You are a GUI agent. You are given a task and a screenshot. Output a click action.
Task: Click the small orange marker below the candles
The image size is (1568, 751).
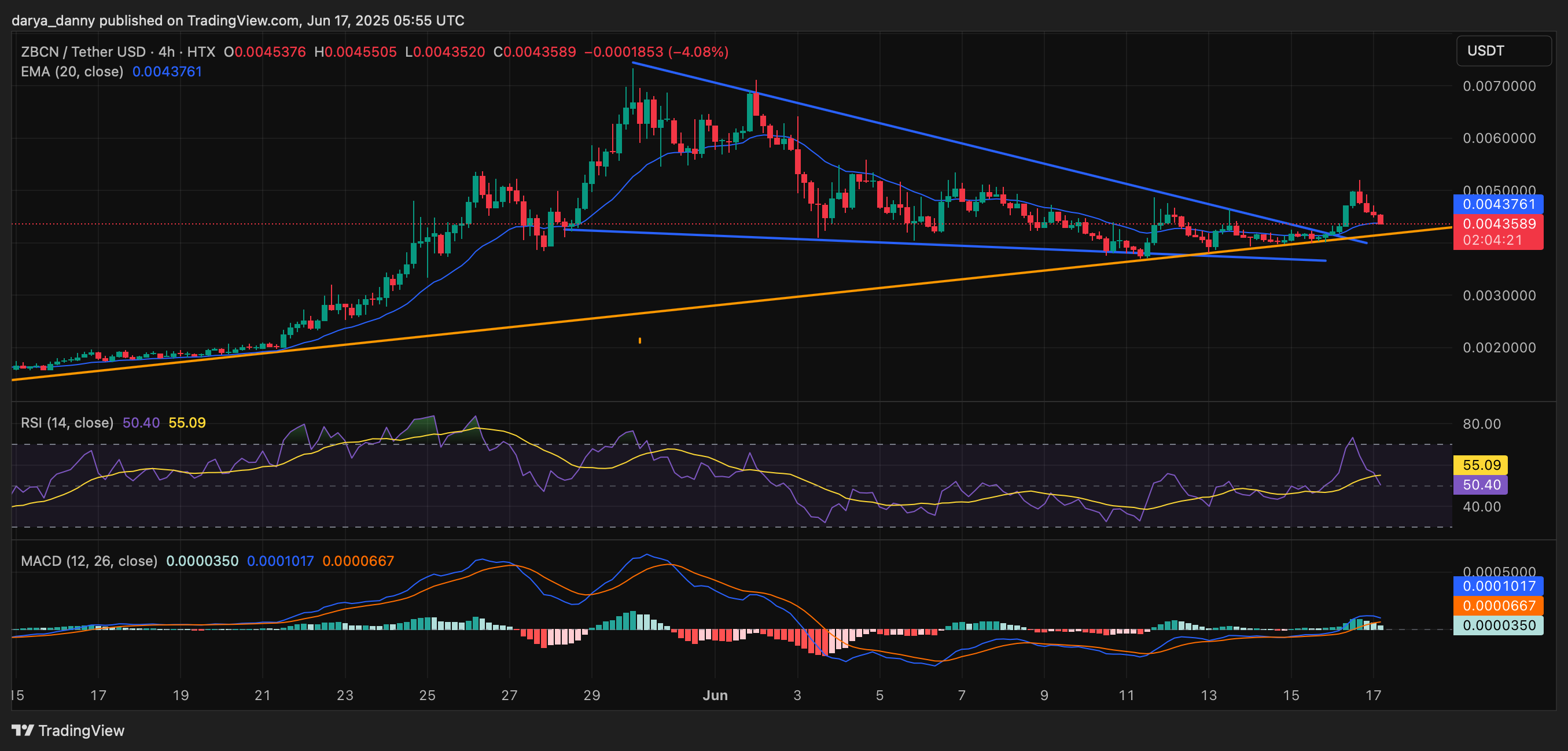click(640, 340)
